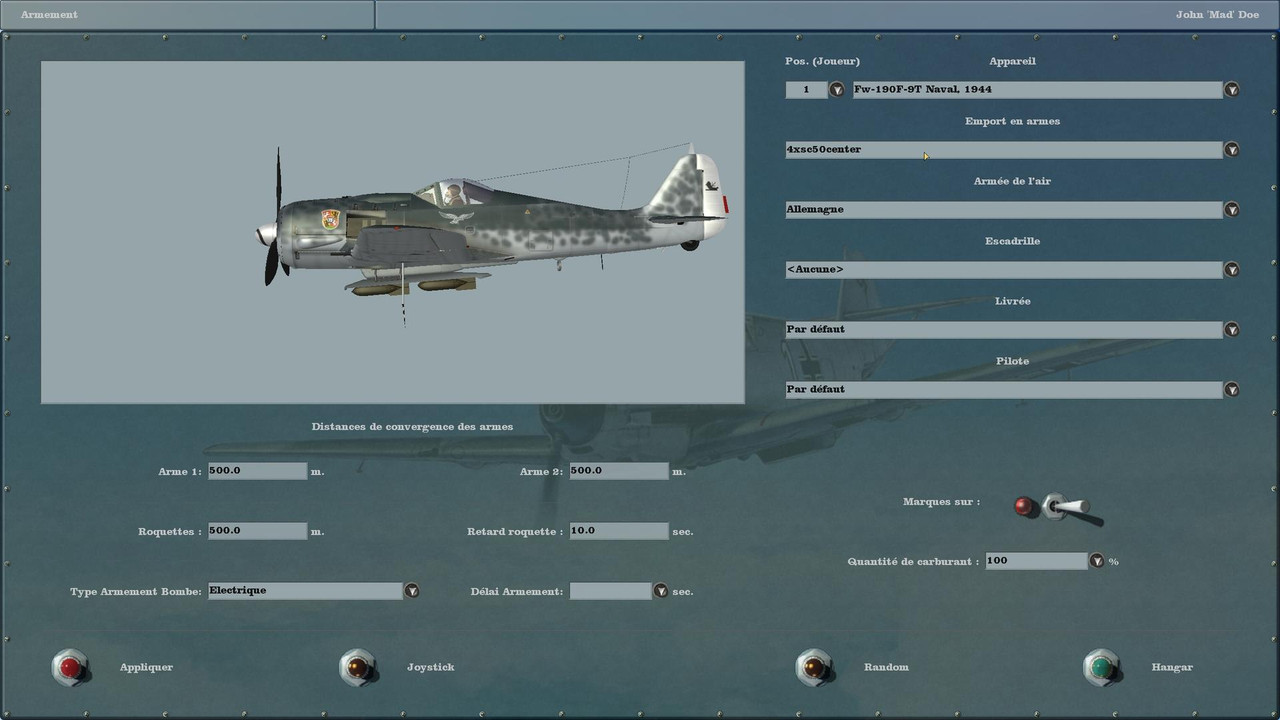Click the <Aucune> squadron field
The height and width of the screenshot is (720, 1280).
click(1004, 270)
